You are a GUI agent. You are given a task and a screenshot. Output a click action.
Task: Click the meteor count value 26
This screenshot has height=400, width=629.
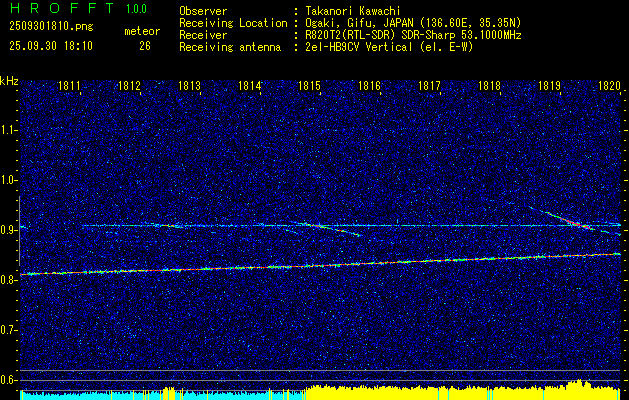(x=145, y=46)
